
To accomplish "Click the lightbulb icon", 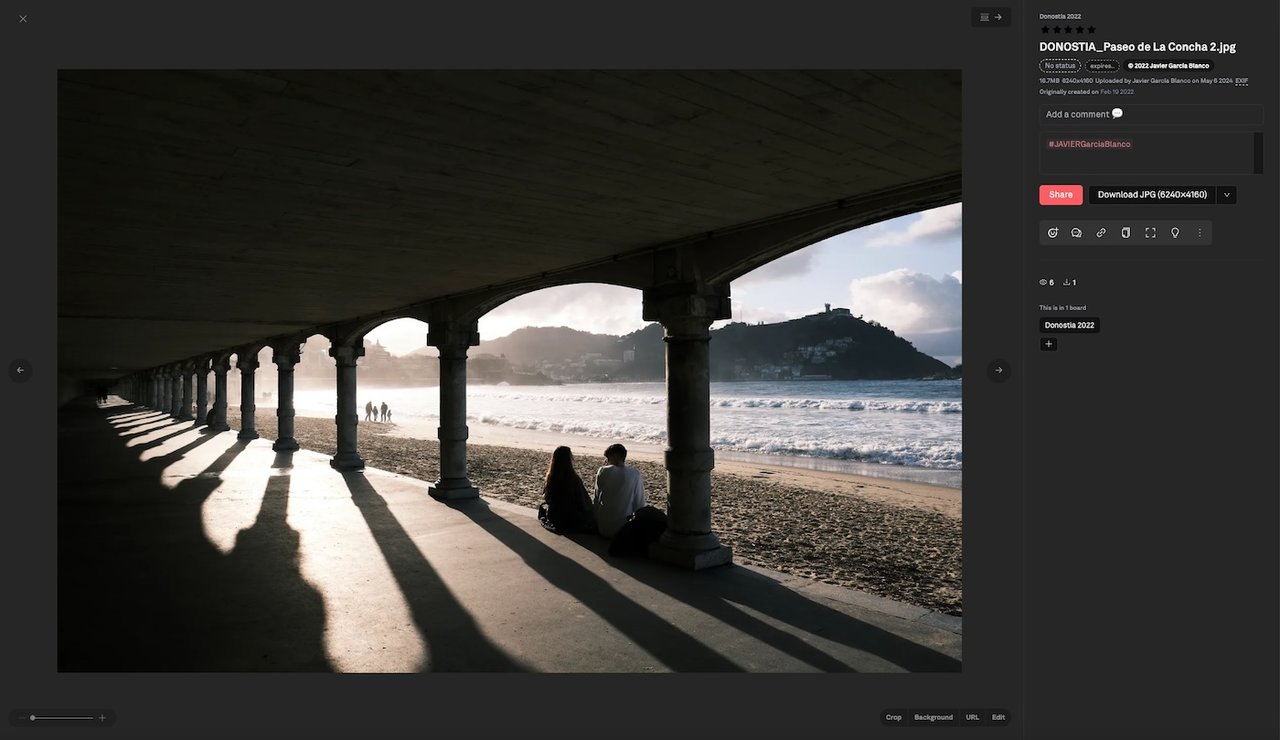I will tap(1175, 233).
